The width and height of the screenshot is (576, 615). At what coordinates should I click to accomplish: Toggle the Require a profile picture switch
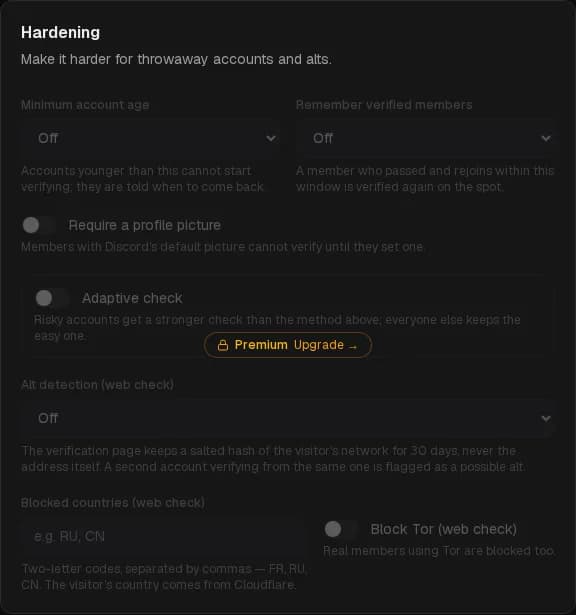(x=39, y=225)
